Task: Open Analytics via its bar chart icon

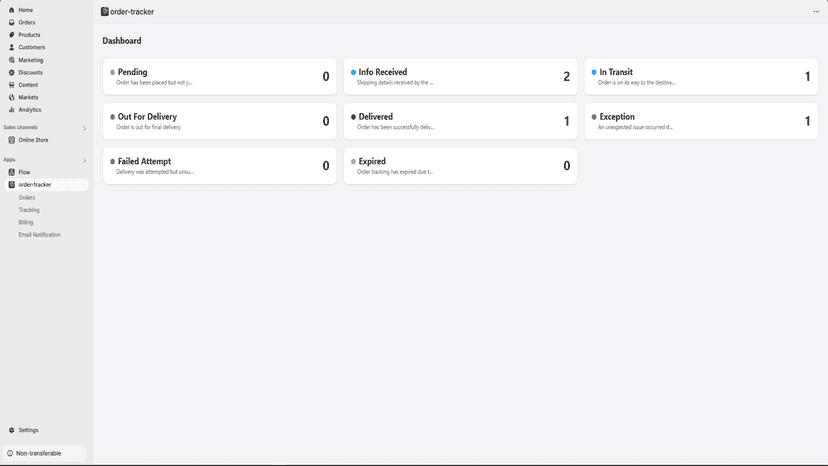Action: tap(12, 110)
